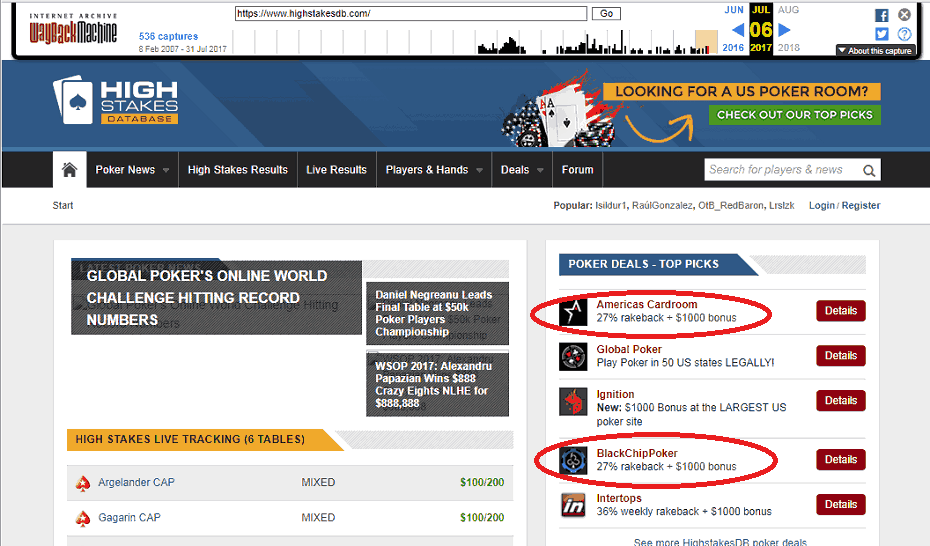
Task: Expand the Deals dropdown arrow
Action: 540,170
